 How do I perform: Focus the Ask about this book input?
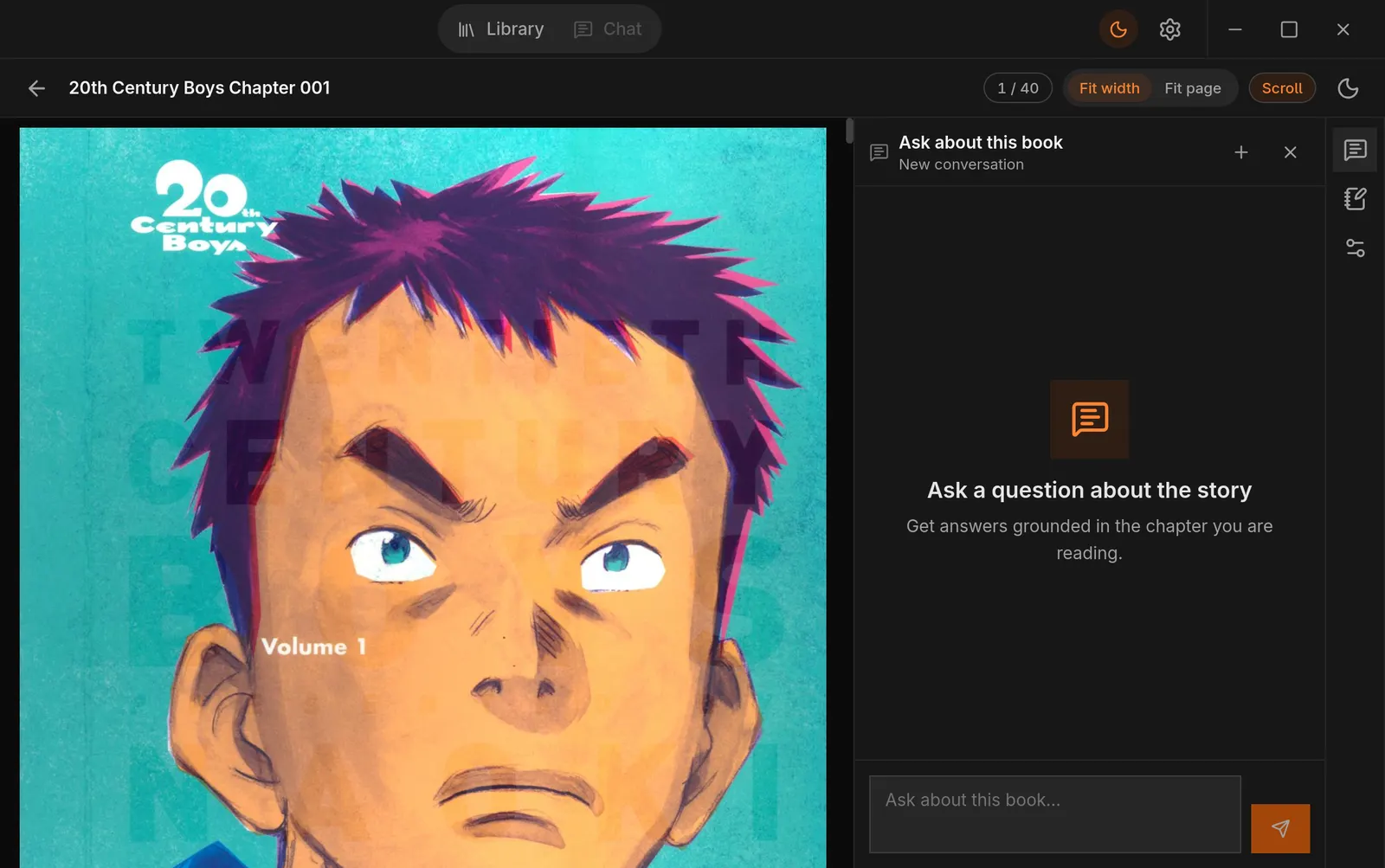click(x=1054, y=814)
